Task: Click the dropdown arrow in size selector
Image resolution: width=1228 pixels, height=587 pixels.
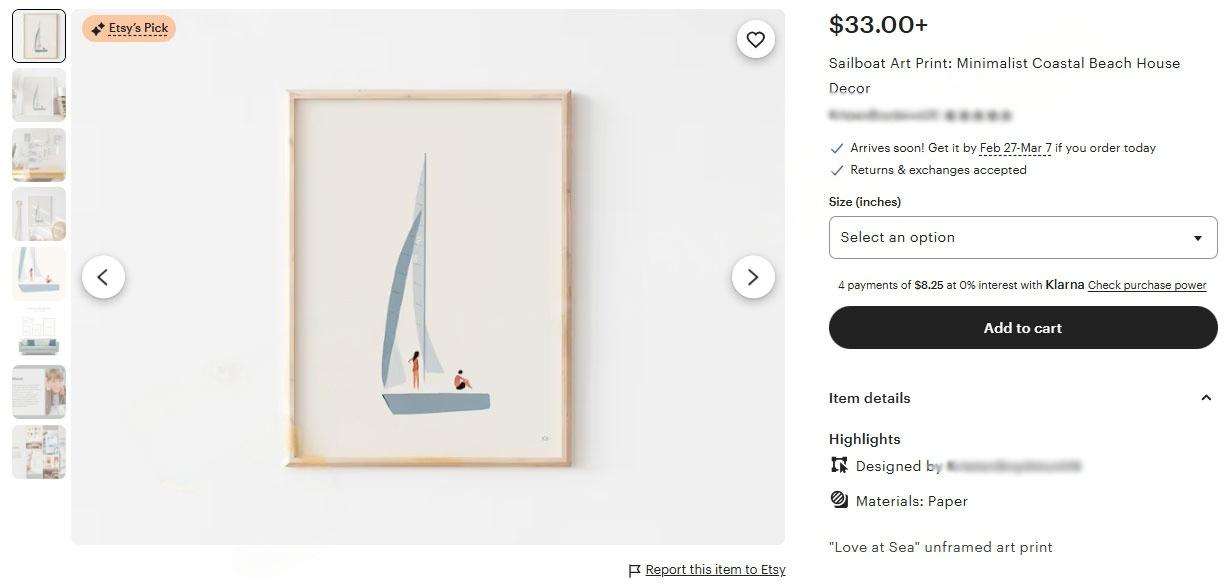Action: click(1197, 238)
